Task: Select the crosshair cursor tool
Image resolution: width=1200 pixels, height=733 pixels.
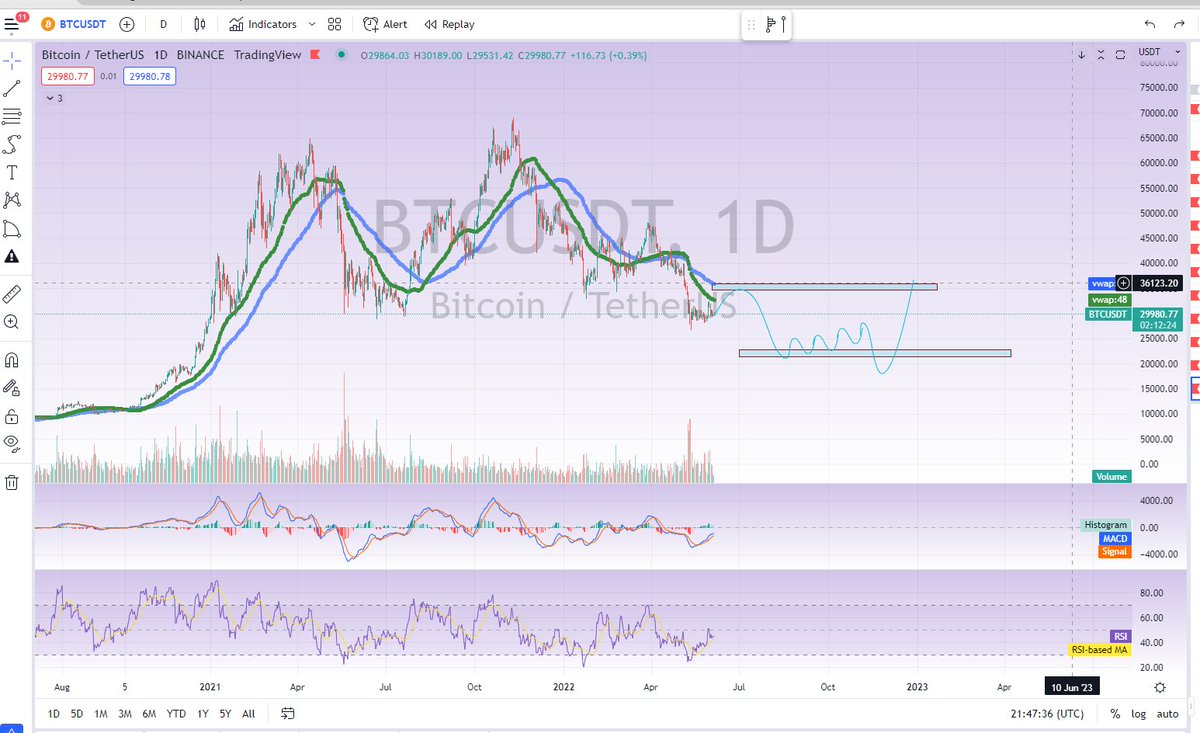Action: [12, 60]
